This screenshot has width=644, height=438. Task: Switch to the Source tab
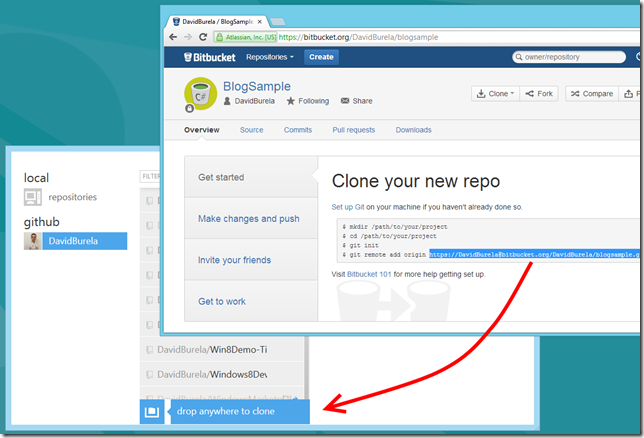click(251, 130)
